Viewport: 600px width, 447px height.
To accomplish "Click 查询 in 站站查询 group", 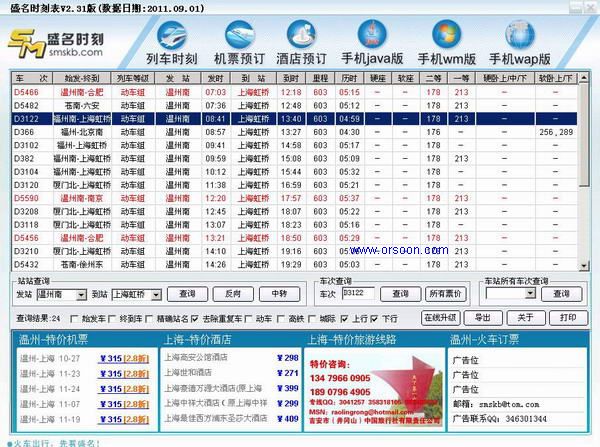I will click(x=188, y=294).
